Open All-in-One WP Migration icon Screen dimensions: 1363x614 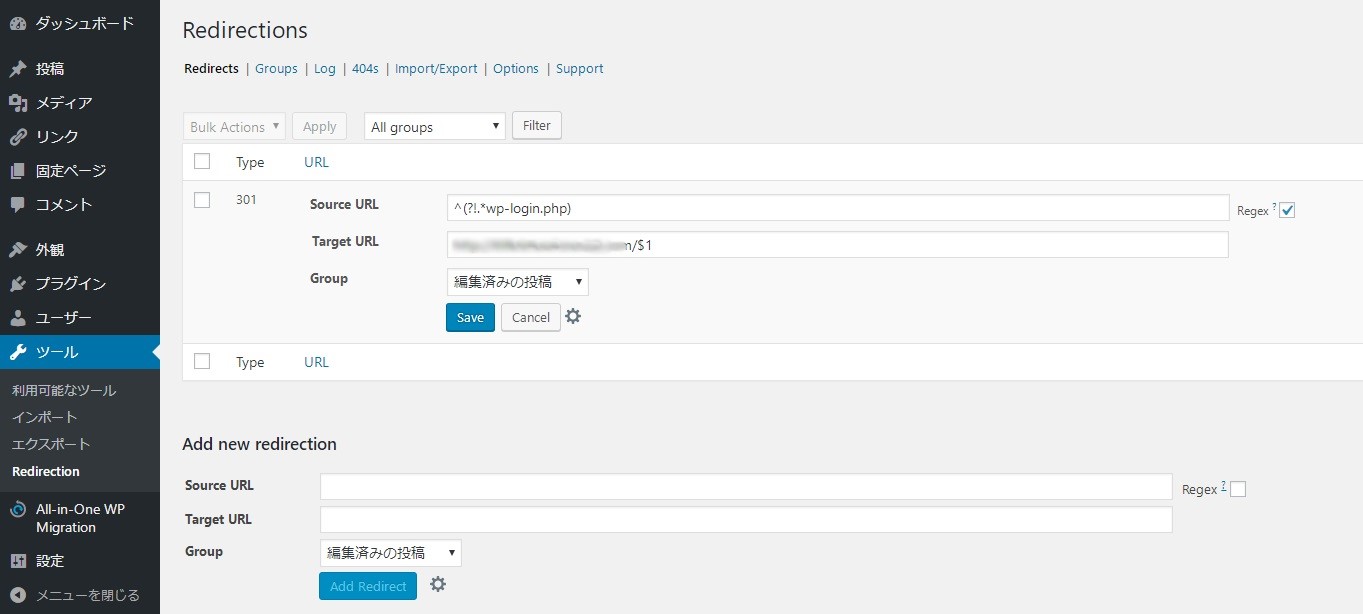(18, 510)
